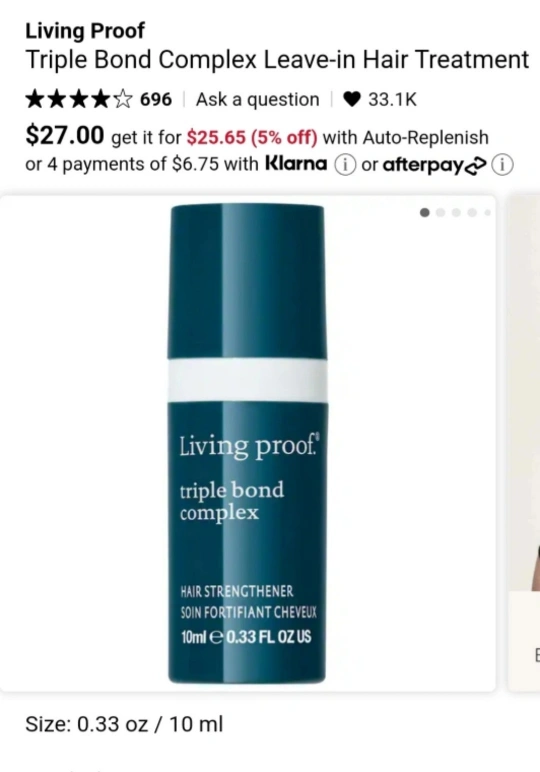
Task: Select the first carousel dot indicator
Action: coord(425,213)
